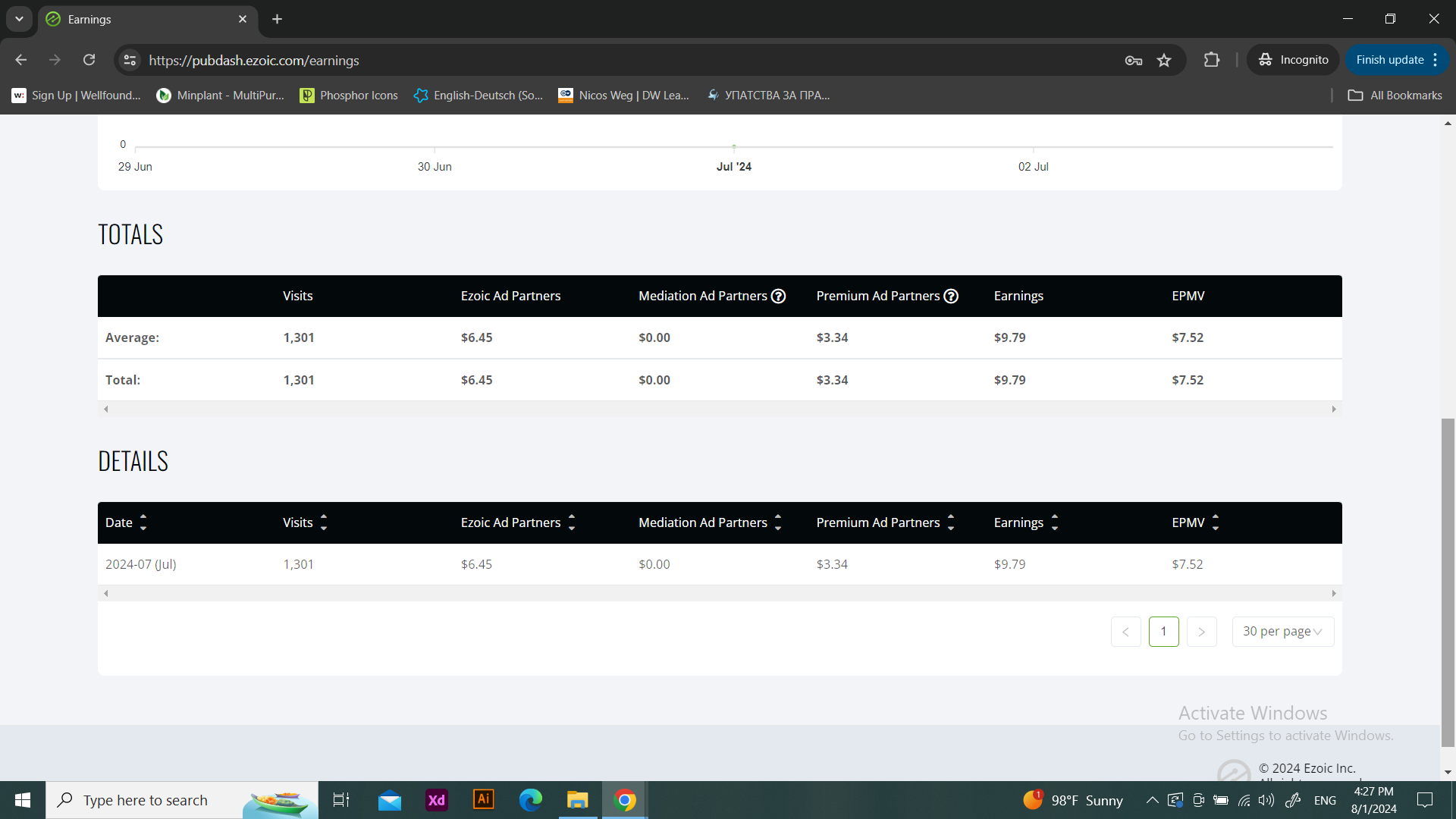This screenshot has width=1456, height=819.
Task: Launch the Mail app from taskbar
Action: pos(390,800)
